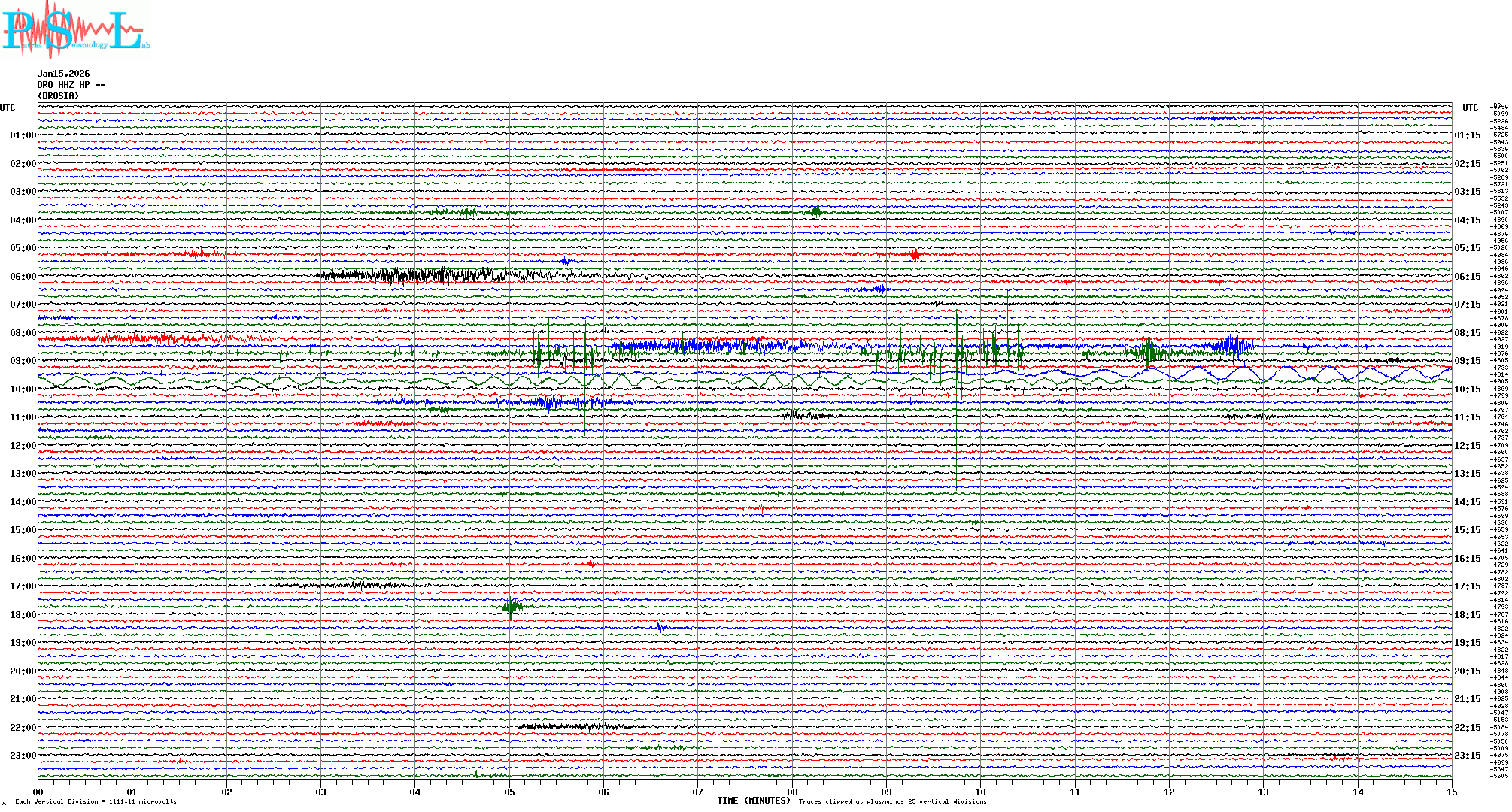
Task: Click minute marker 15 on bottom axis
Action: coord(1451,792)
